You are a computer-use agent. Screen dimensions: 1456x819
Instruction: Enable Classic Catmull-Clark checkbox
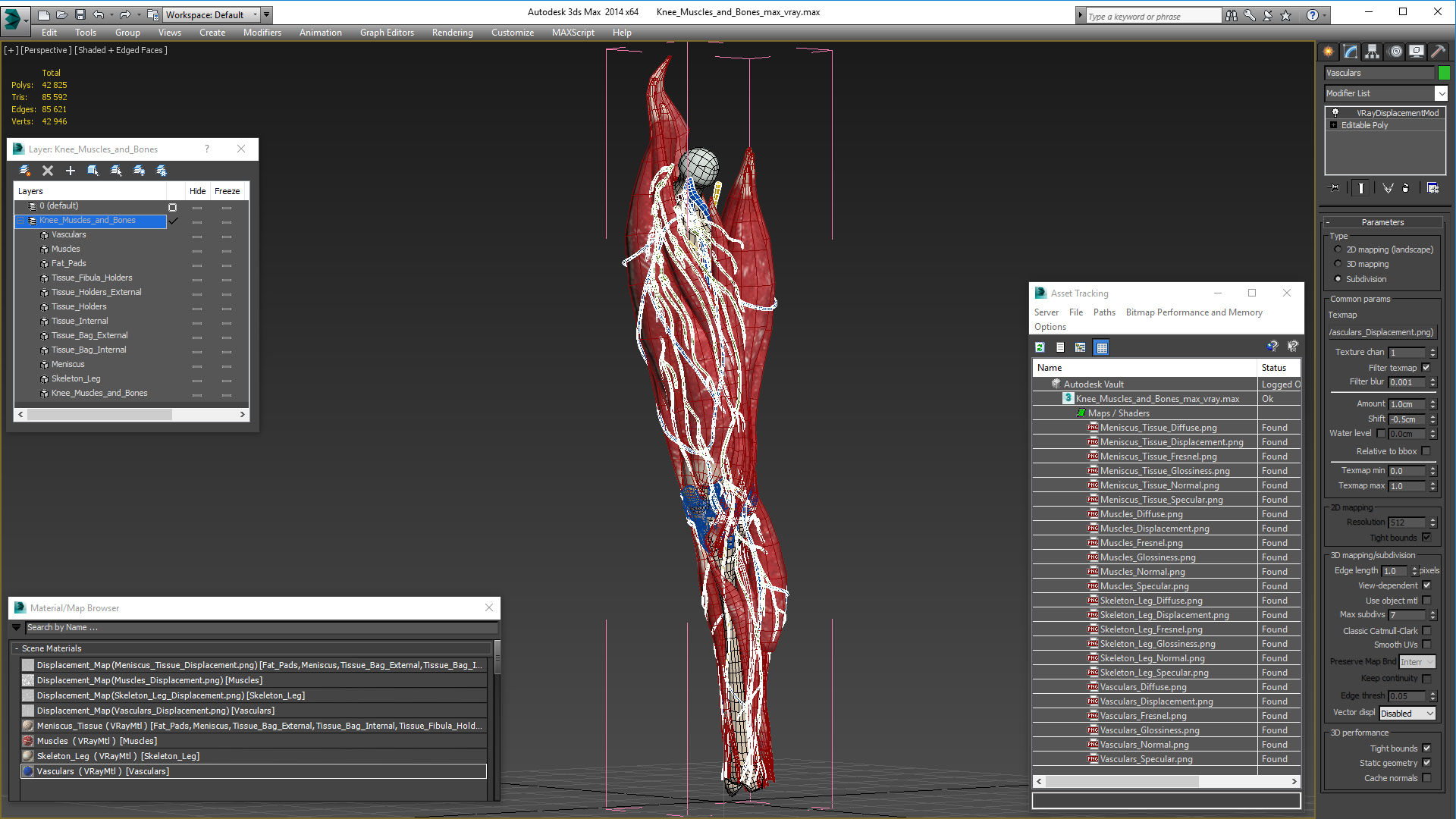click(1426, 631)
